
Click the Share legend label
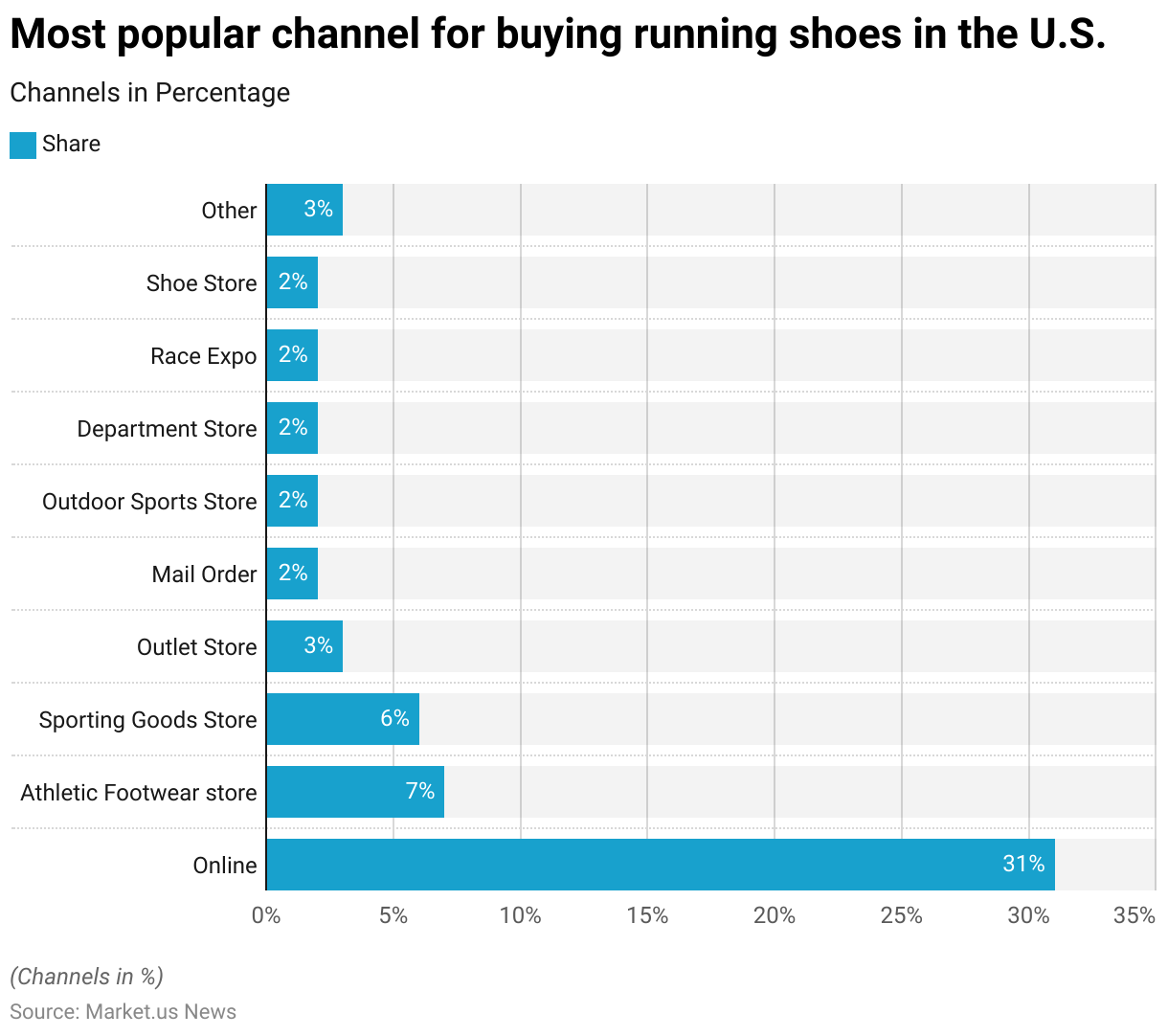[71, 144]
